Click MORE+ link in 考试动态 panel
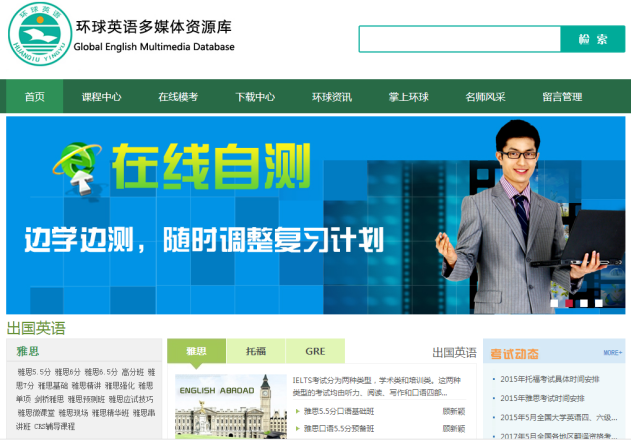 pyautogui.click(x=613, y=353)
